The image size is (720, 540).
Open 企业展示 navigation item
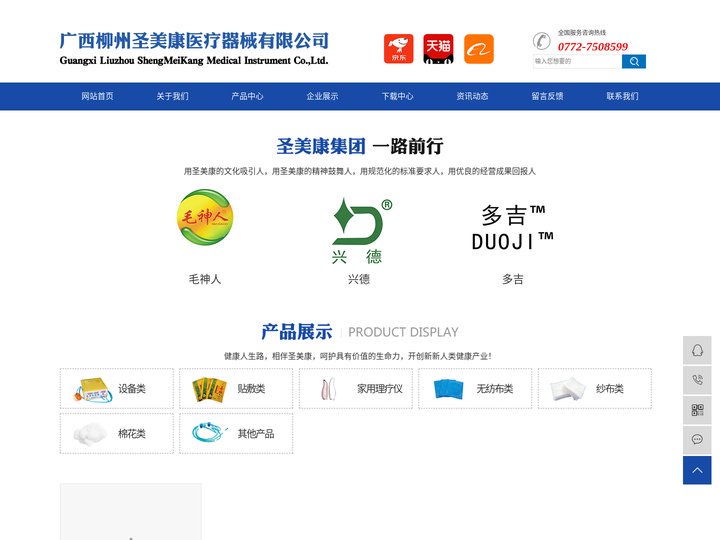(322, 96)
